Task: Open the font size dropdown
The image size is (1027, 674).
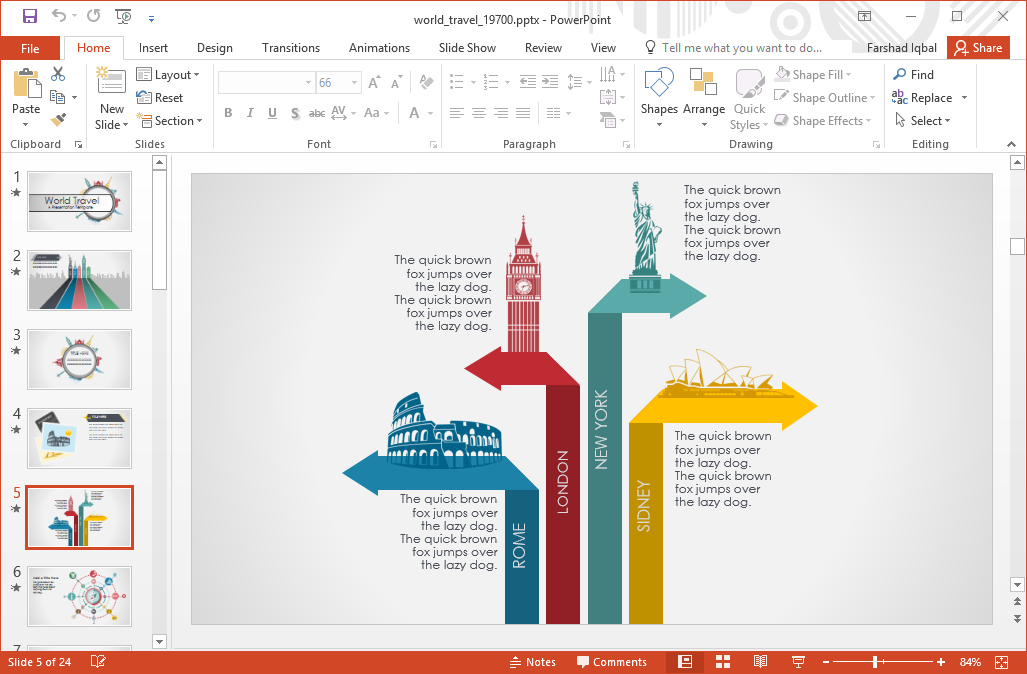Action: tap(355, 82)
